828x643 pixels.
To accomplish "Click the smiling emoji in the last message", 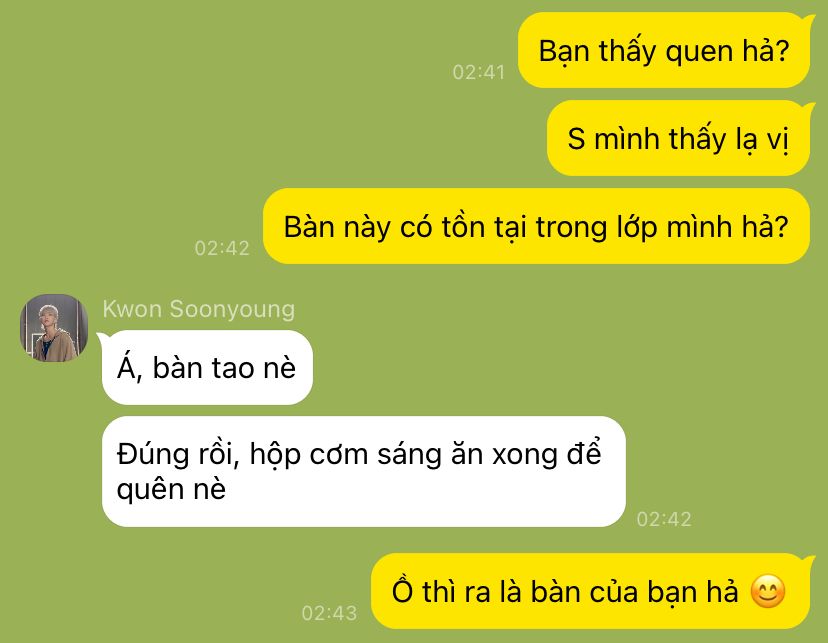I will (x=768, y=591).
